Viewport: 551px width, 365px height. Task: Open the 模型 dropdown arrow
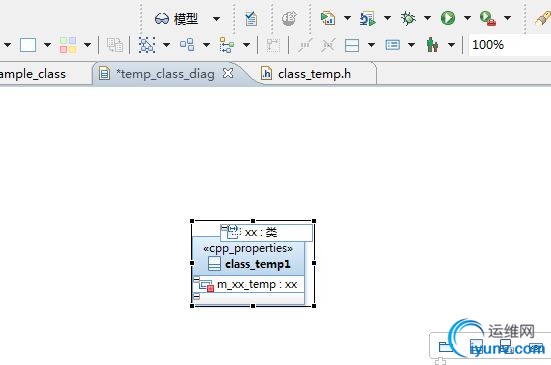tap(216, 19)
